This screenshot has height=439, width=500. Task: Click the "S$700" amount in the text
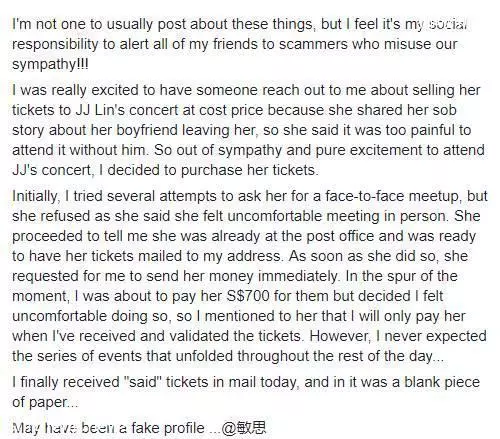click(248, 296)
